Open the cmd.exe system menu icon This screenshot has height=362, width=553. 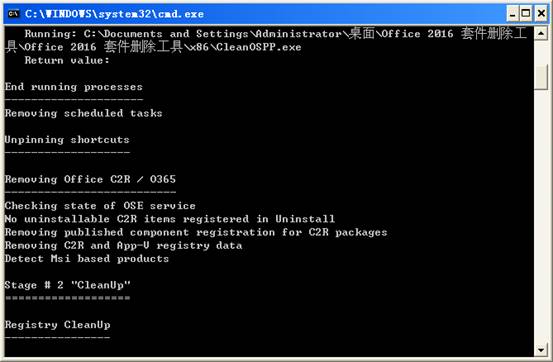click(x=13, y=14)
